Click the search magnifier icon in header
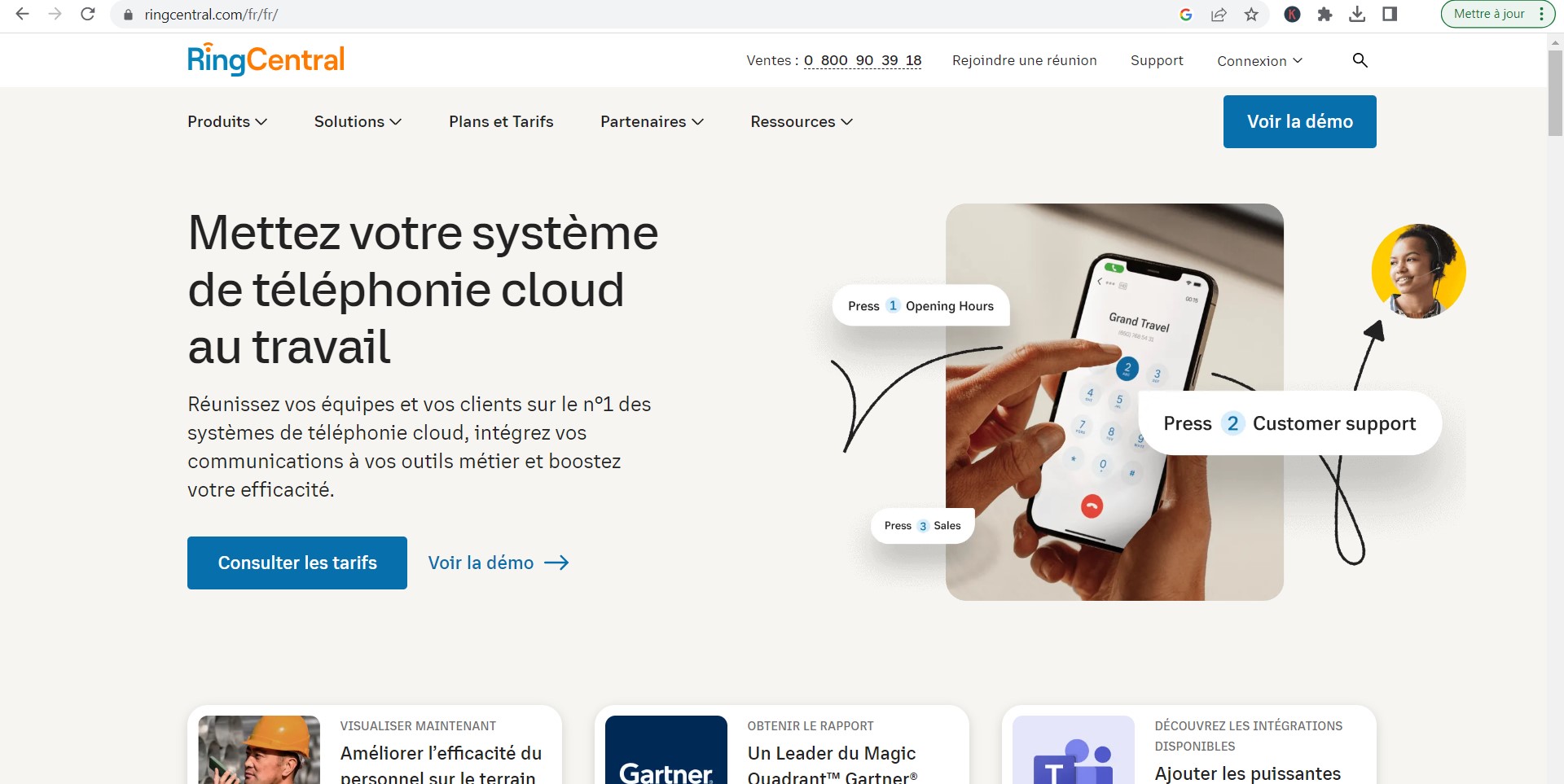 click(x=1360, y=60)
